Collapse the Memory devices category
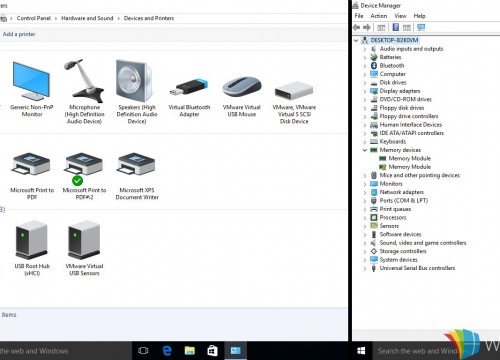This screenshot has width=500, height=360. [x=365, y=150]
